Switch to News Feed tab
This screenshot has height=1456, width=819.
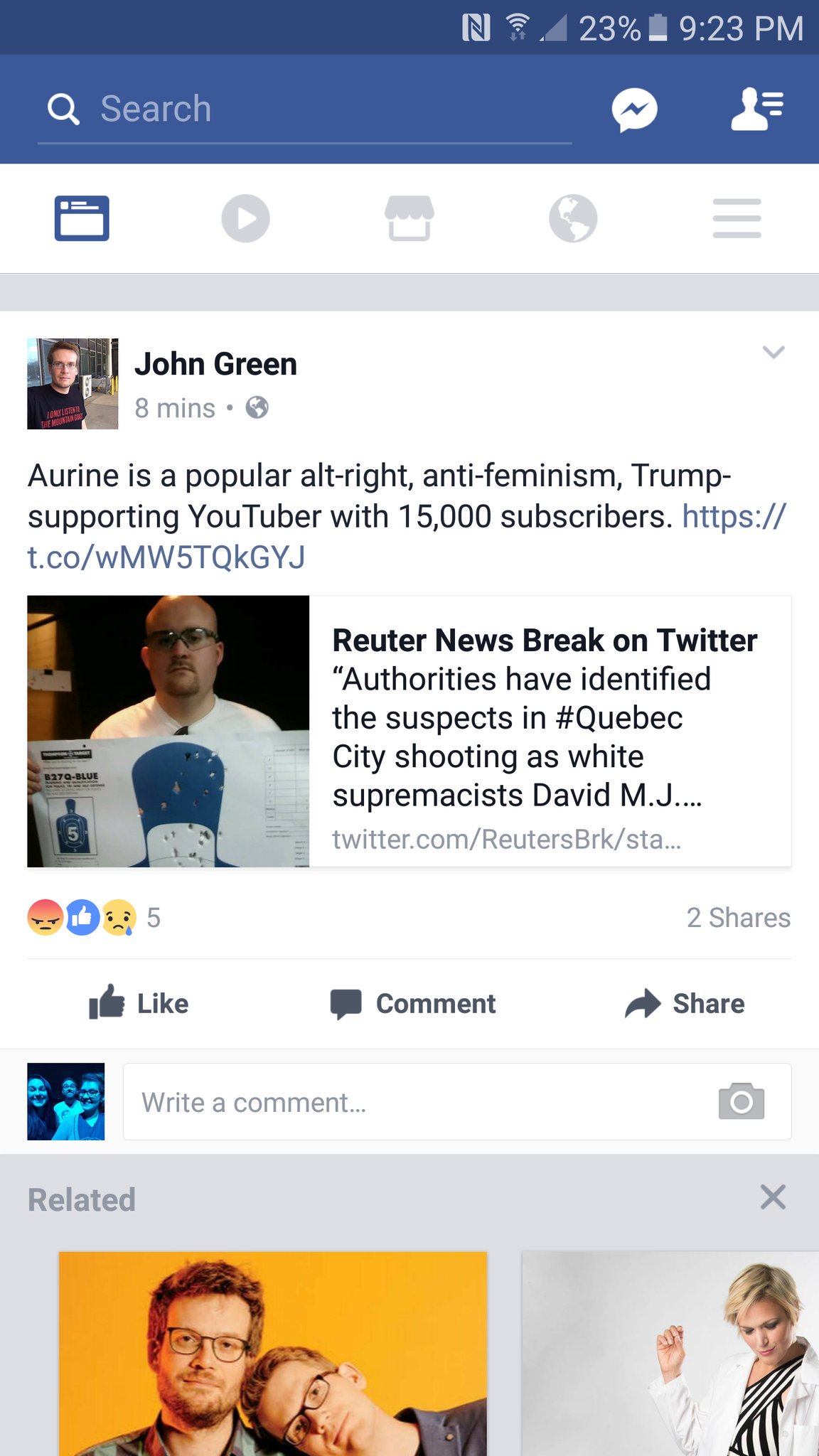pos(82,218)
